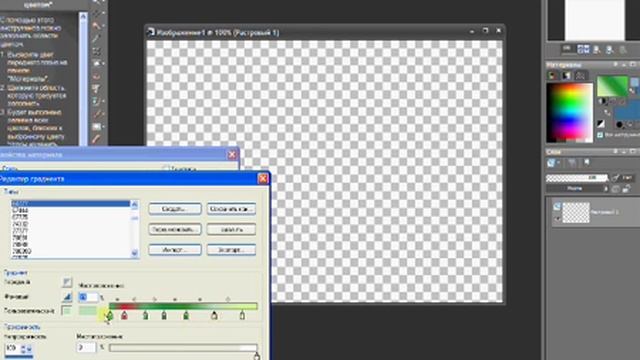Screen dimensions: 640x360
Task: Switch to the Frame tab in Materials palette
Action: [x=552, y=76]
